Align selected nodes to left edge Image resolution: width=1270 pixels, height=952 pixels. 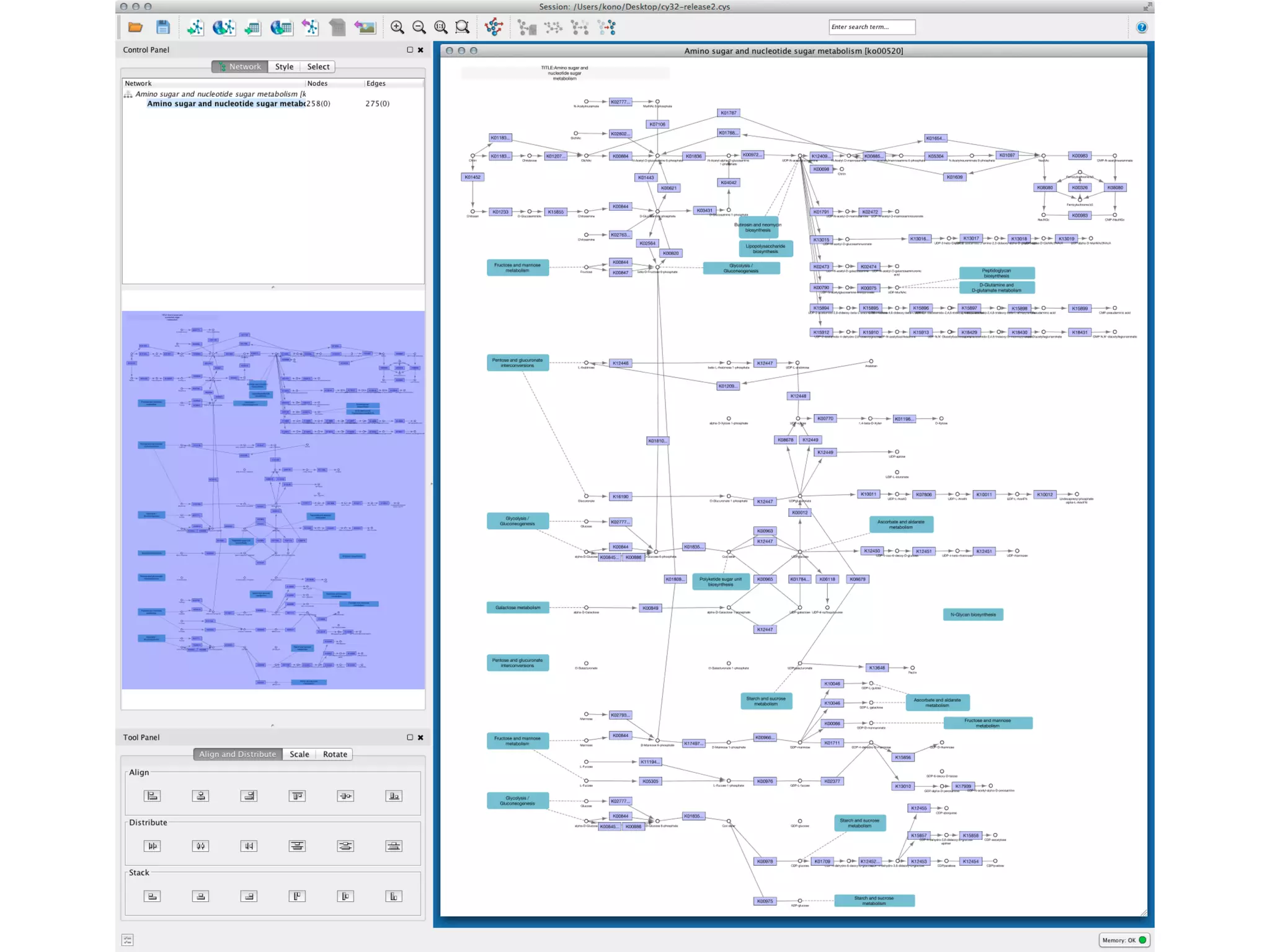tap(152, 796)
